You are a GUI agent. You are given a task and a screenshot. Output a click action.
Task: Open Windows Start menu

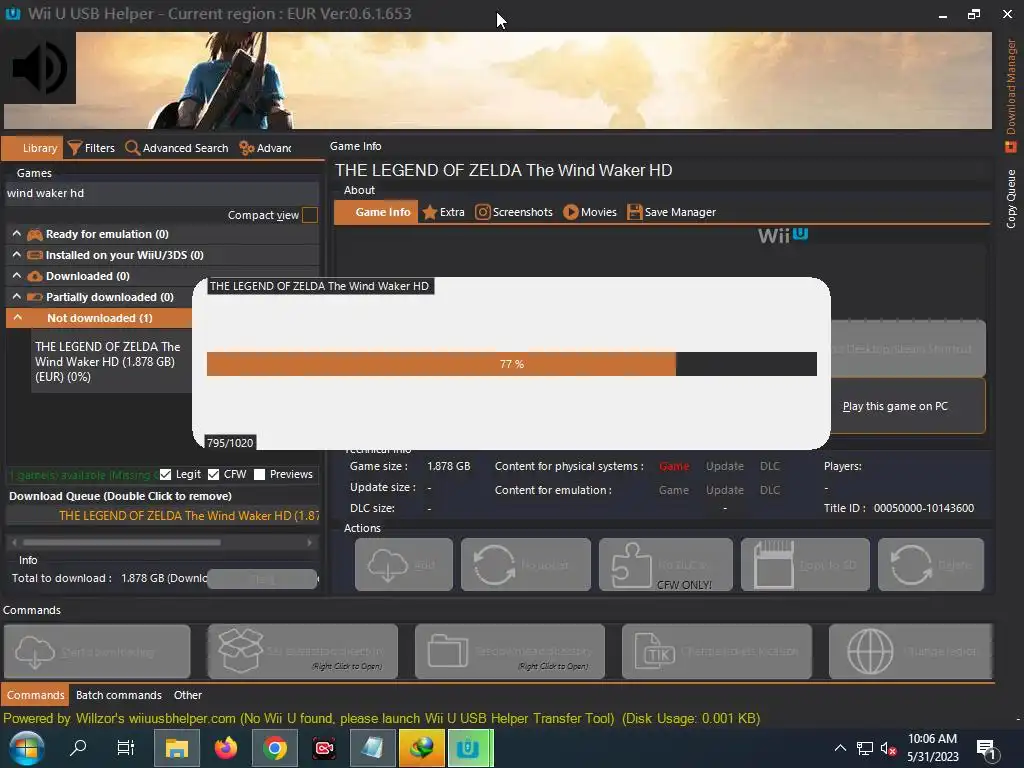coord(26,748)
